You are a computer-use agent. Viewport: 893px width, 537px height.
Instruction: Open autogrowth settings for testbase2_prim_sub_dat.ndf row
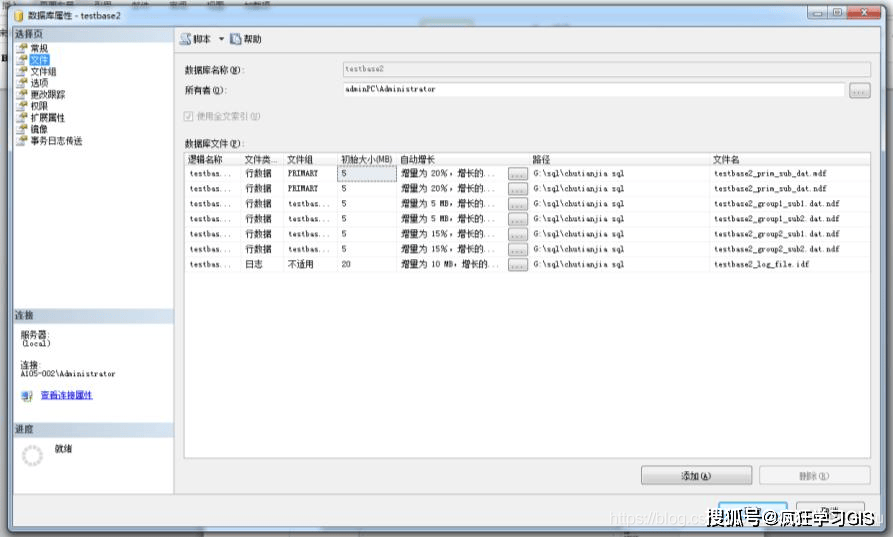coord(518,189)
